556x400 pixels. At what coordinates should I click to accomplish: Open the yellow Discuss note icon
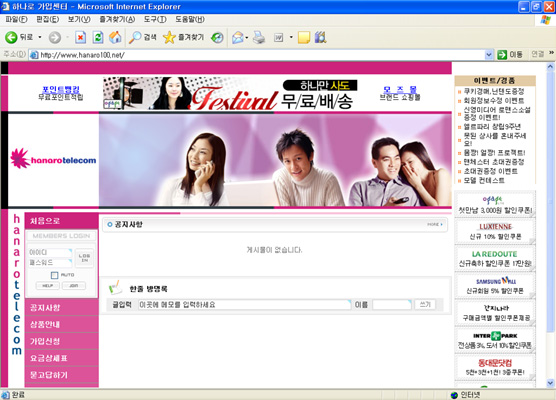click(x=304, y=37)
